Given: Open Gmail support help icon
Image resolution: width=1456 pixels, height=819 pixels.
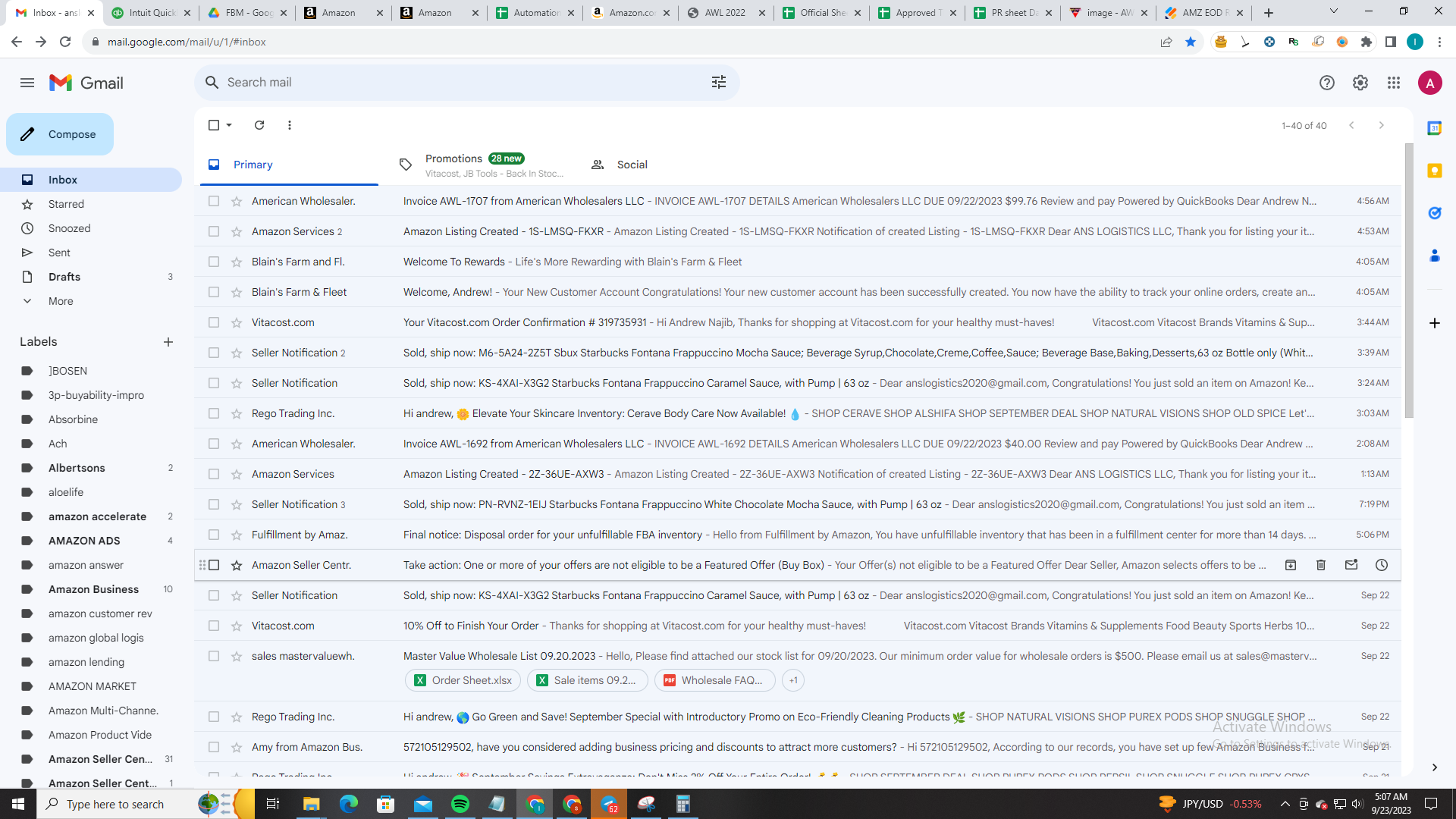Looking at the screenshot, I should 1327,83.
